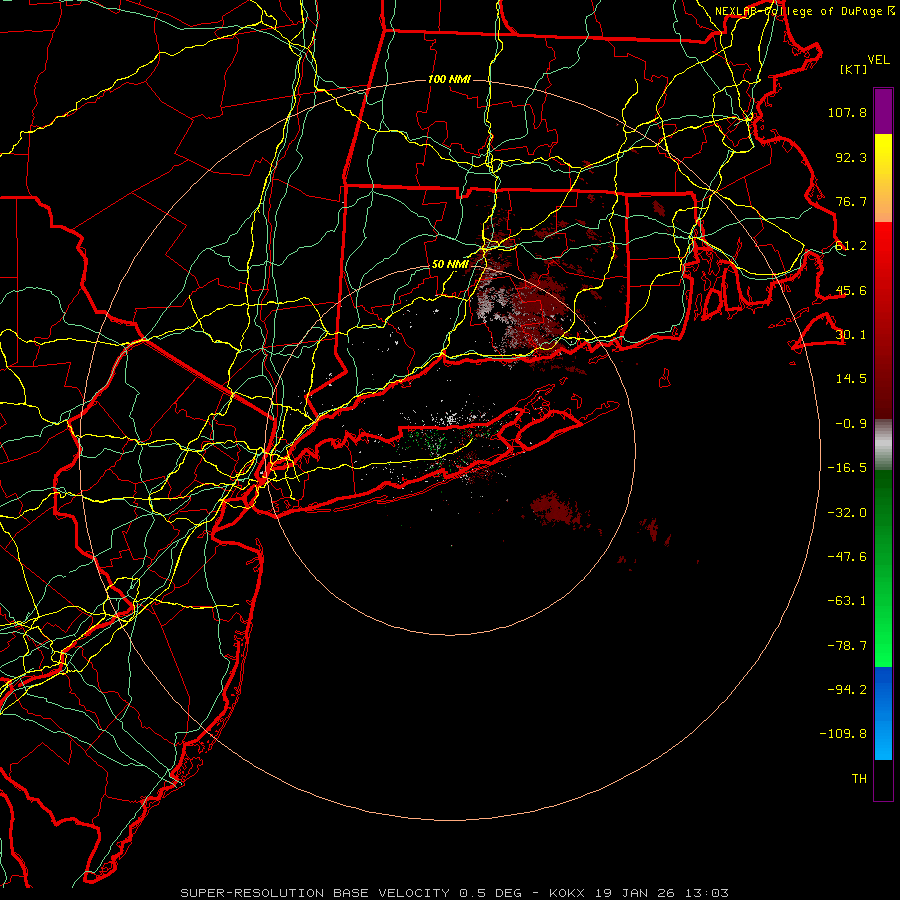Click the -94.2 legend value
Screen dimensions: 900x900
point(847,690)
